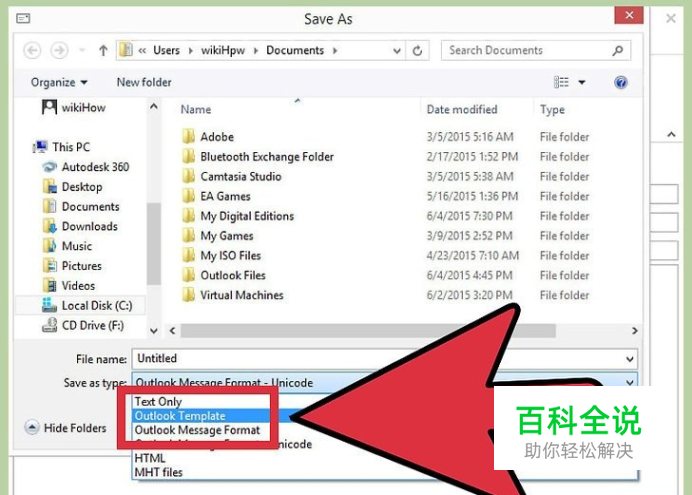Click the view layout icon

click(561, 82)
